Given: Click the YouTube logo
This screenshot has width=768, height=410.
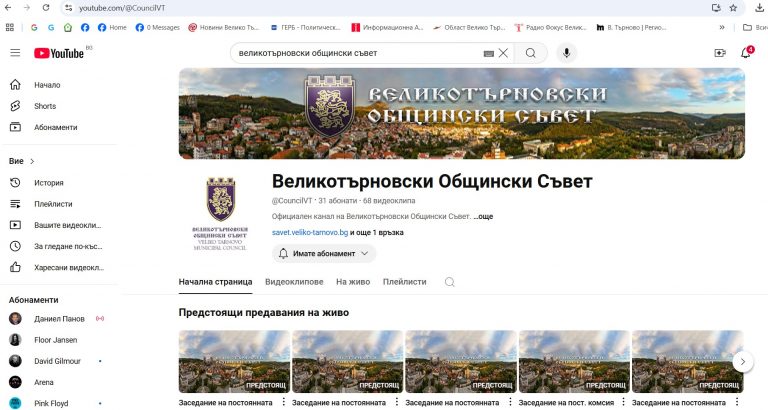Looking at the screenshot, I should coord(58,53).
